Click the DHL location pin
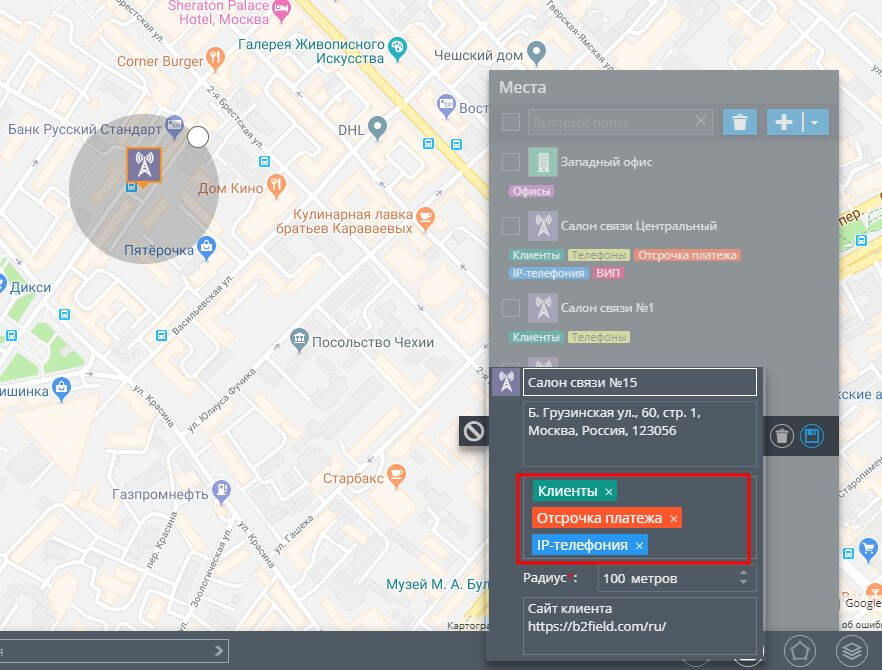The width and height of the screenshot is (882, 670). click(377, 128)
